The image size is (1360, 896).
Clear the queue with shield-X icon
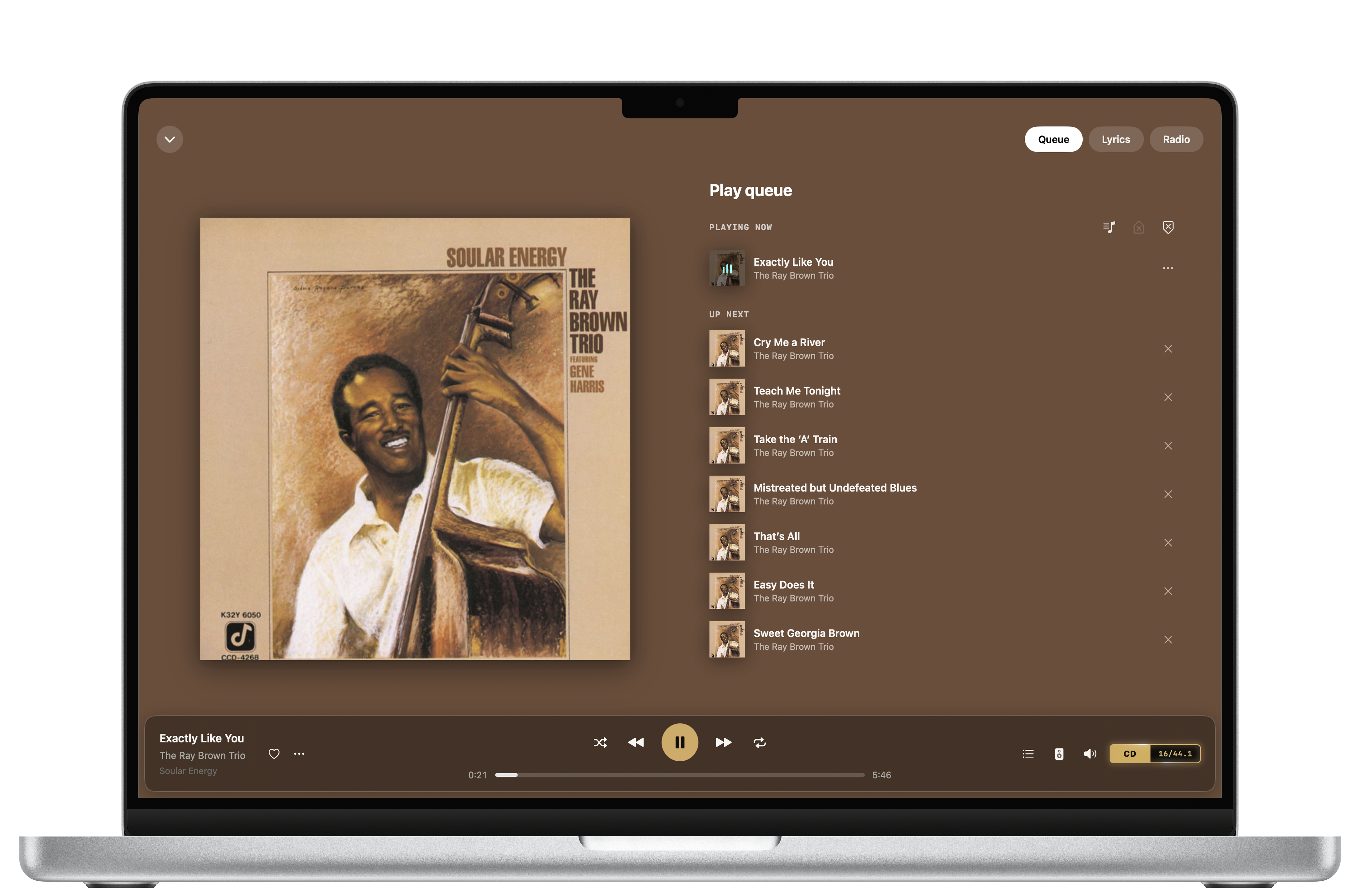[1168, 227]
